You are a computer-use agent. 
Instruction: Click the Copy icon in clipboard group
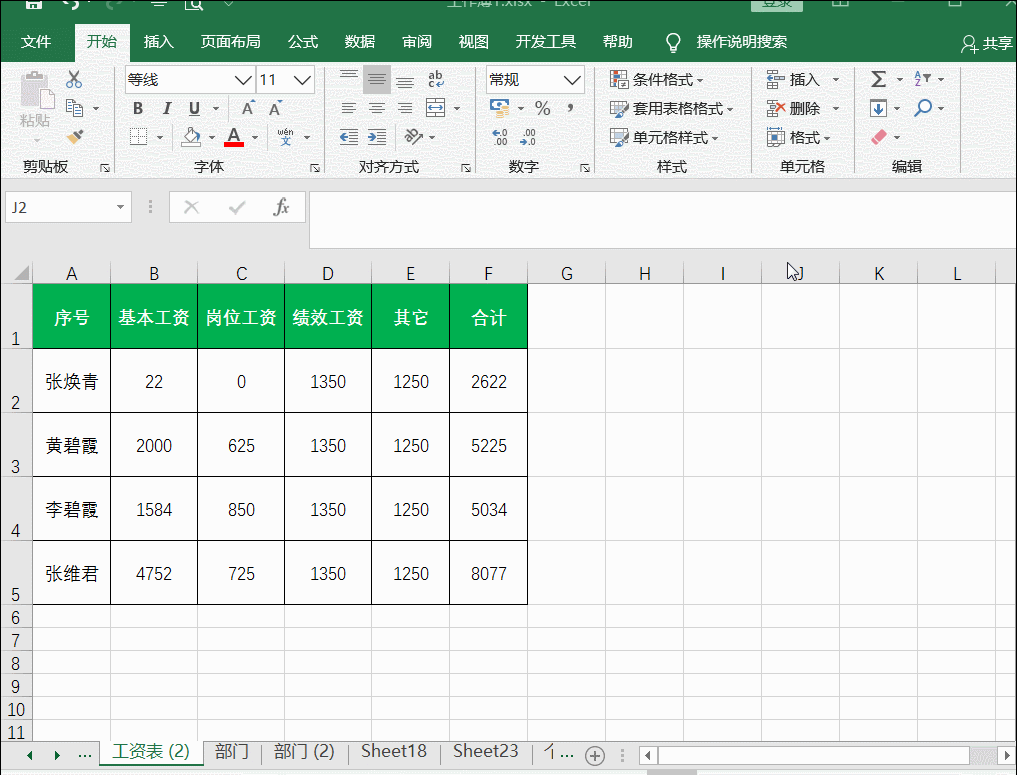coord(75,108)
